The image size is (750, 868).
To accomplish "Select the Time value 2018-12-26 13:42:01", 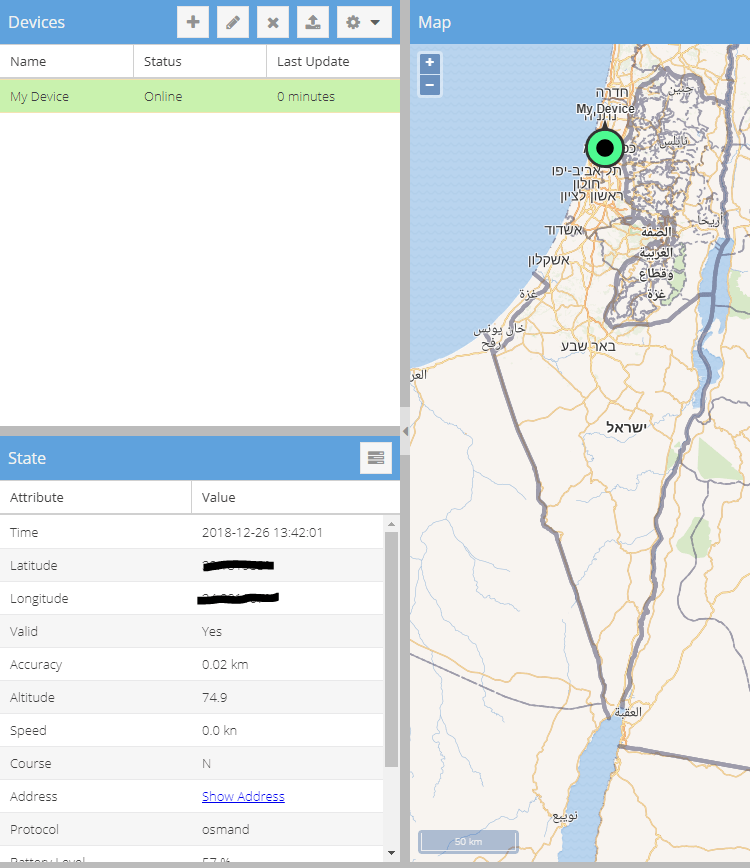I will (262, 533).
